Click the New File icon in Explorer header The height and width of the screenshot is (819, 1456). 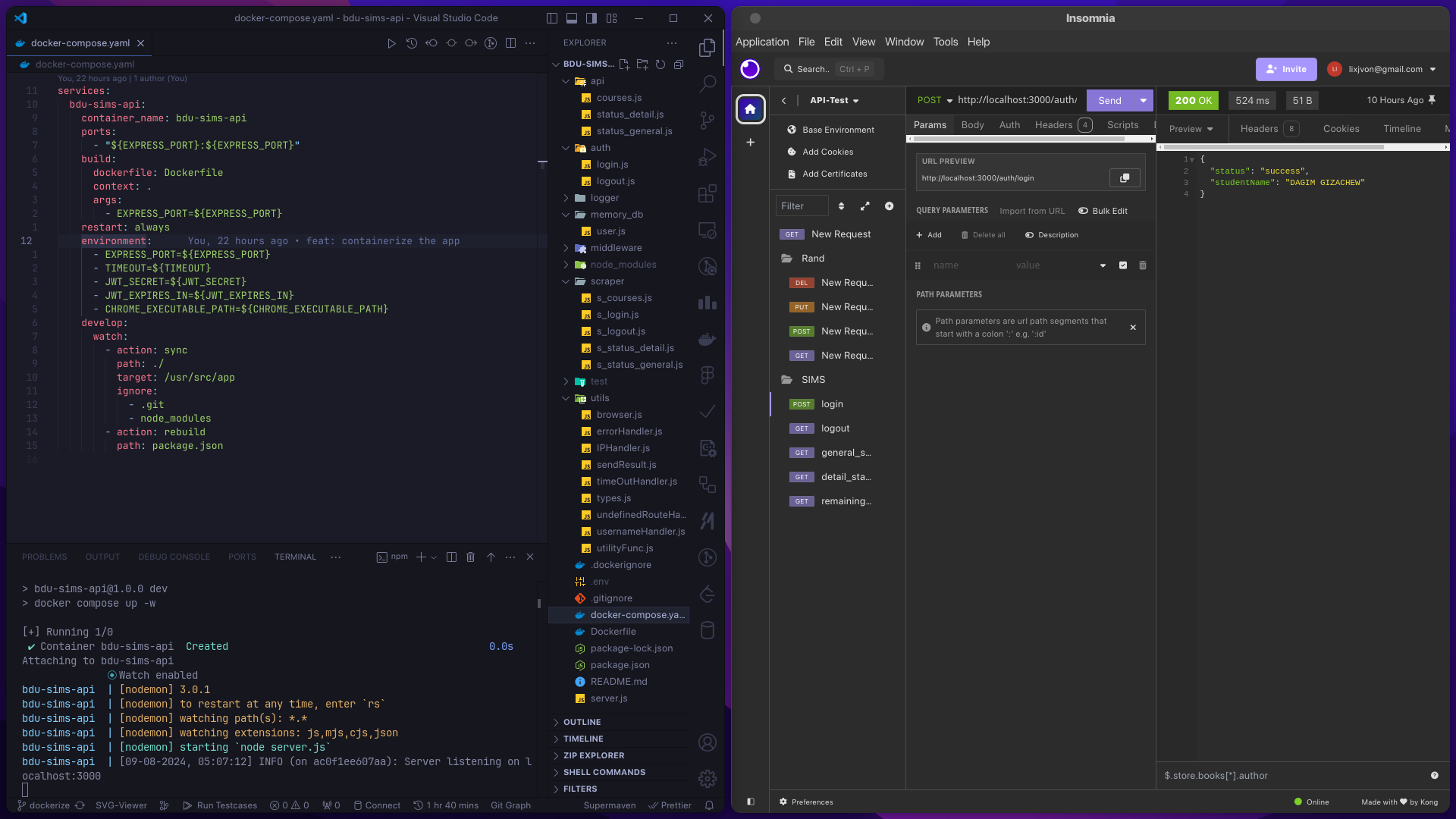tap(624, 64)
